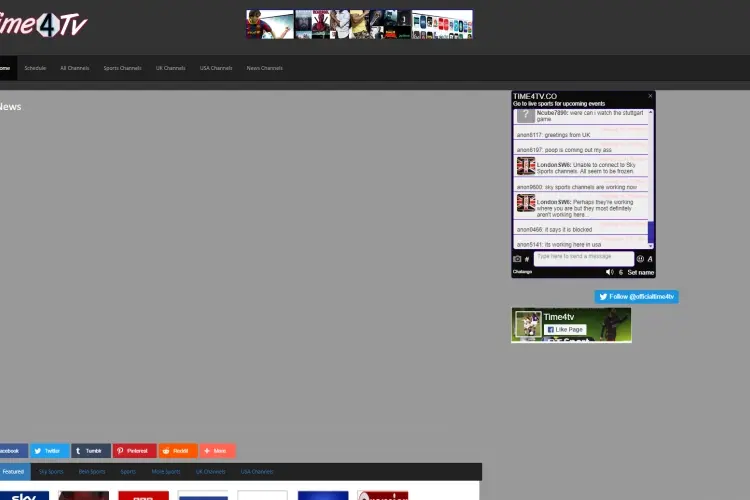
Task: Open the Sports Channels menu item
Action: point(122,68)
